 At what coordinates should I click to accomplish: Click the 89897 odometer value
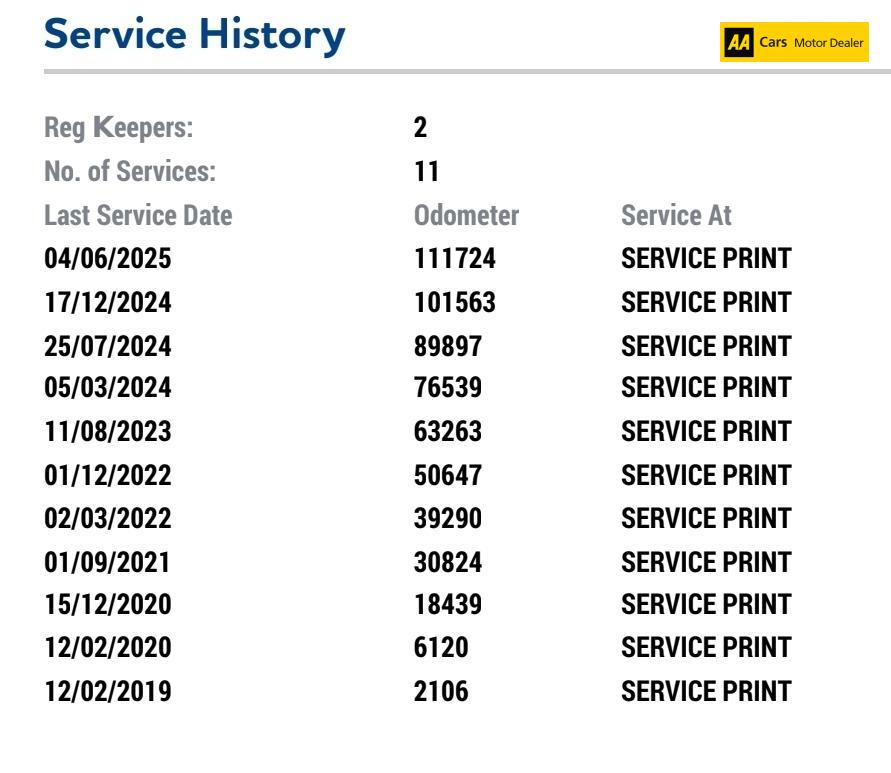click(x=448, y=346)
